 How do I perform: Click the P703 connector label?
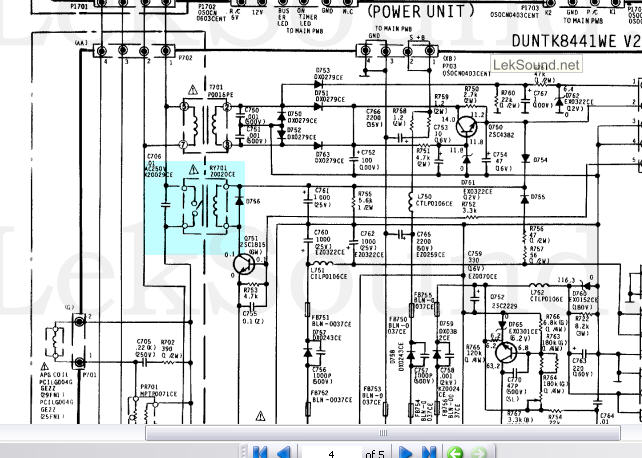pyautogui.click(x=450, y=65)
